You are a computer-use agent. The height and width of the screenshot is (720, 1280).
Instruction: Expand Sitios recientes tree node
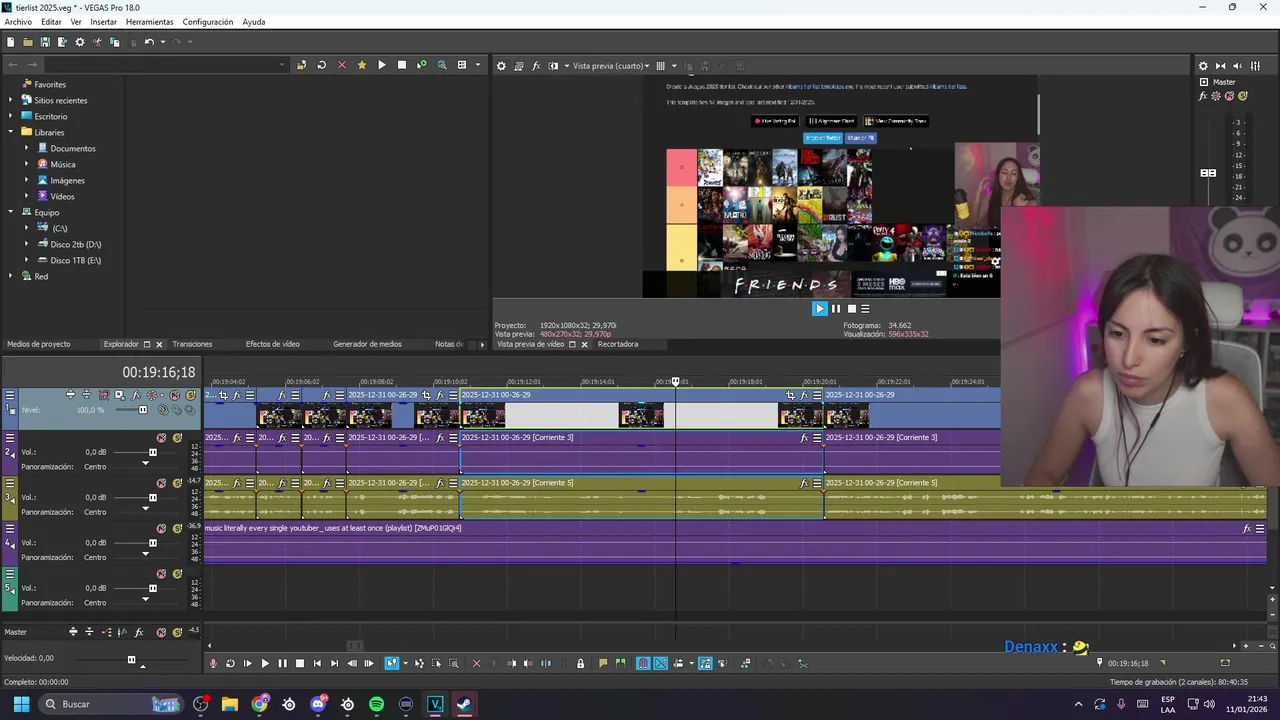(x=11, y=100)
